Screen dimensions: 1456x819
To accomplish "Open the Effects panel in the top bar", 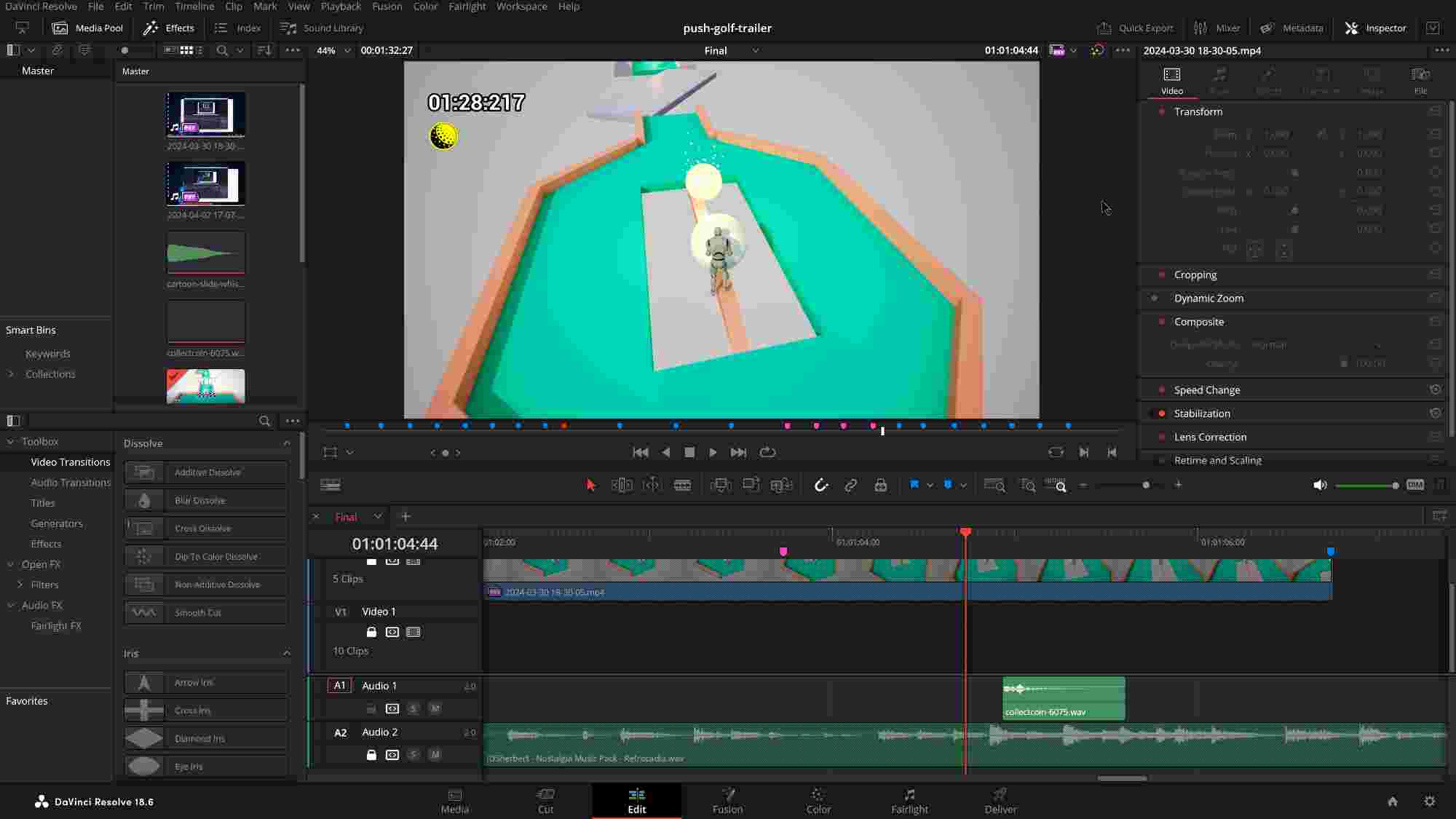I will coord(169,28).
